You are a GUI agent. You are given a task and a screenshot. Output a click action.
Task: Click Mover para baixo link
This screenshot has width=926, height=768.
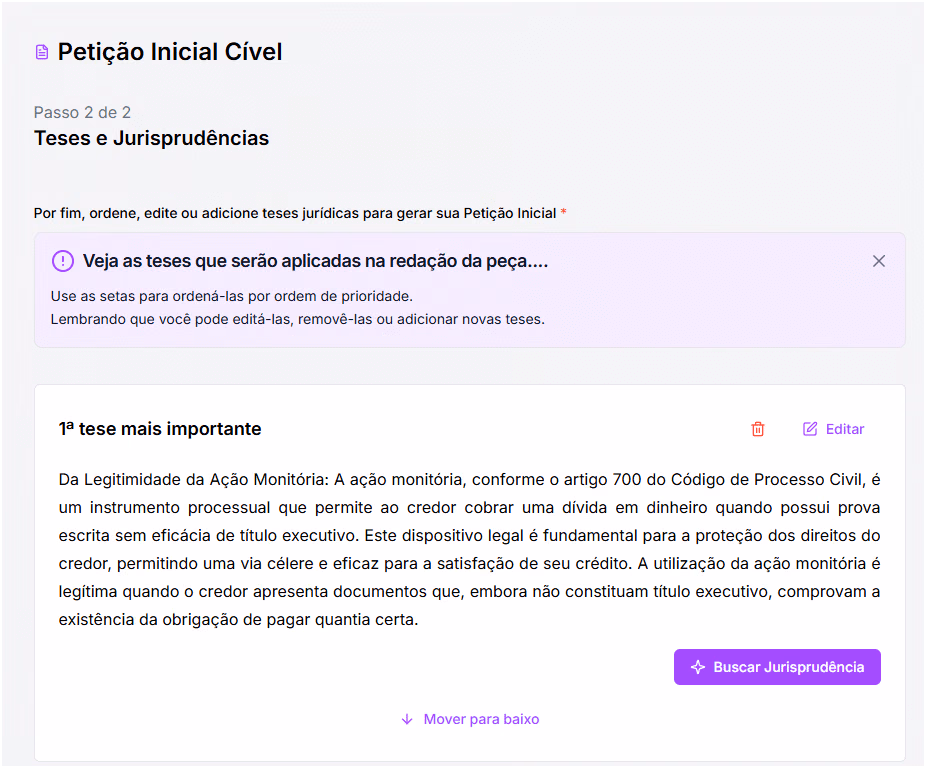470,719
